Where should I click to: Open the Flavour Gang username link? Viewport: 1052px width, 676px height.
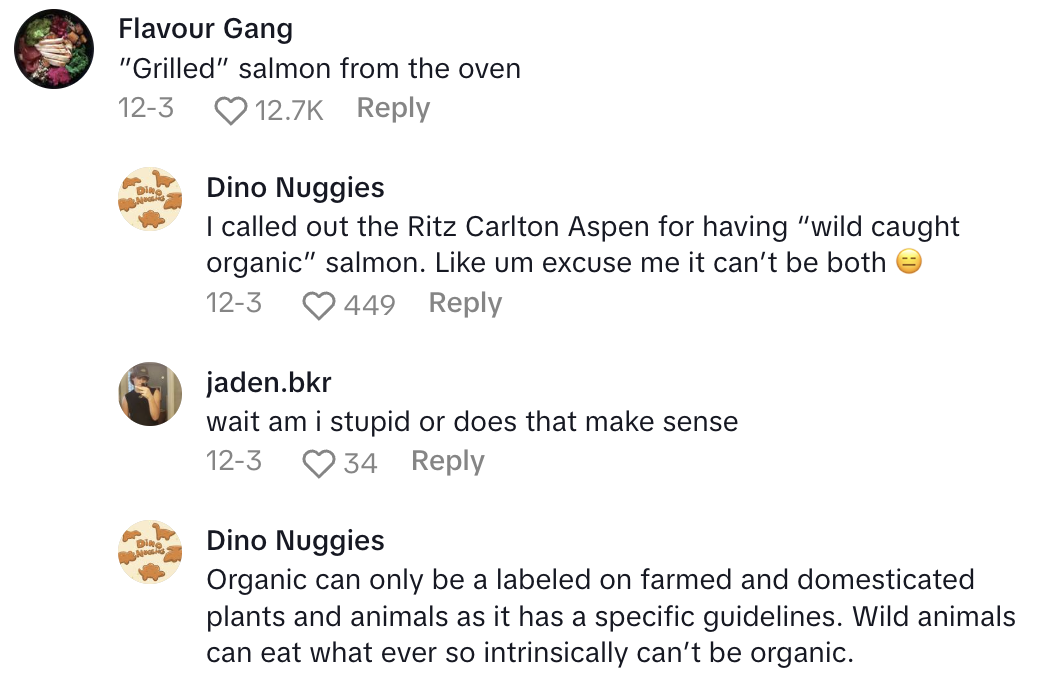205,29
